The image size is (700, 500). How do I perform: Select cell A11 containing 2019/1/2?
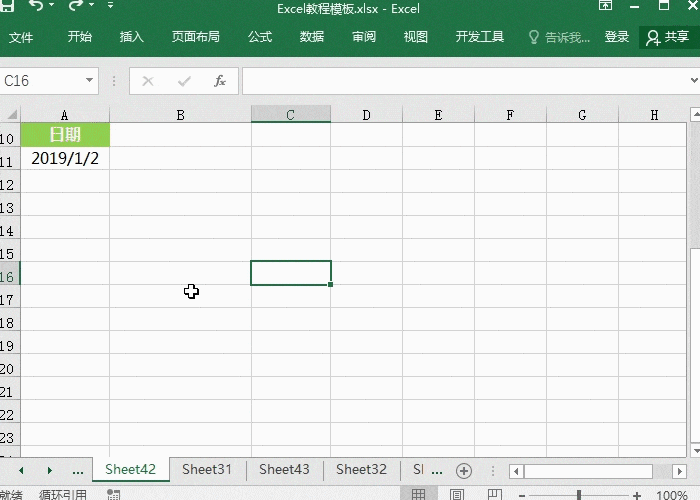(65, 158)
